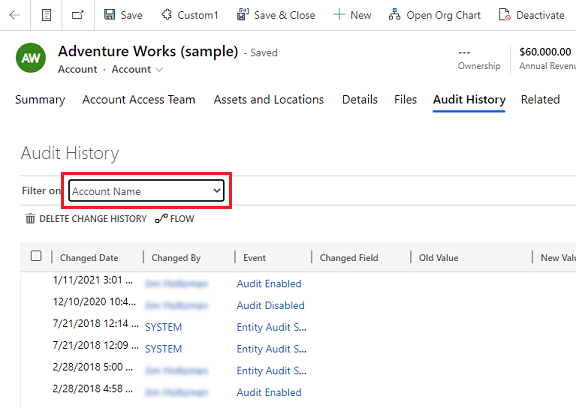Save the Adventure Works account record

123,15
